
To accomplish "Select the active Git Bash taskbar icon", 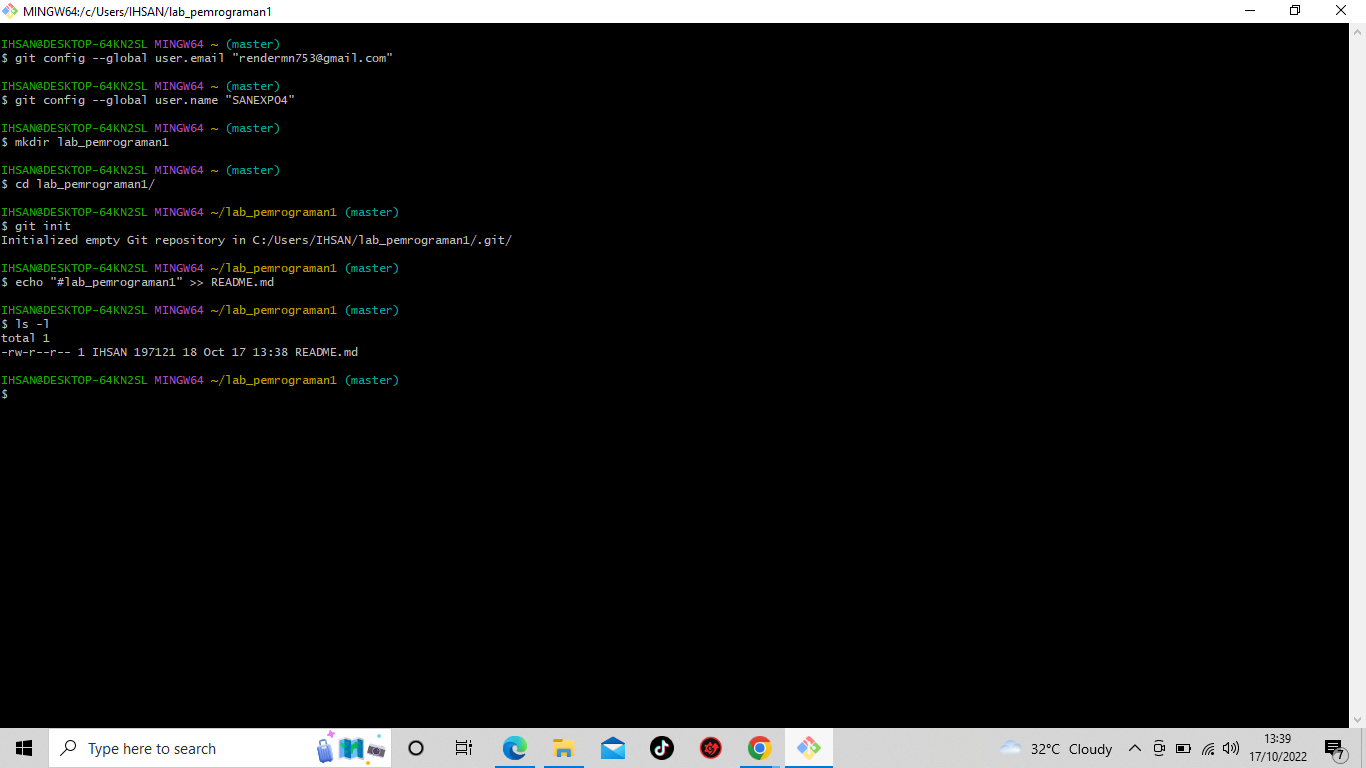I will coord(808,748).
